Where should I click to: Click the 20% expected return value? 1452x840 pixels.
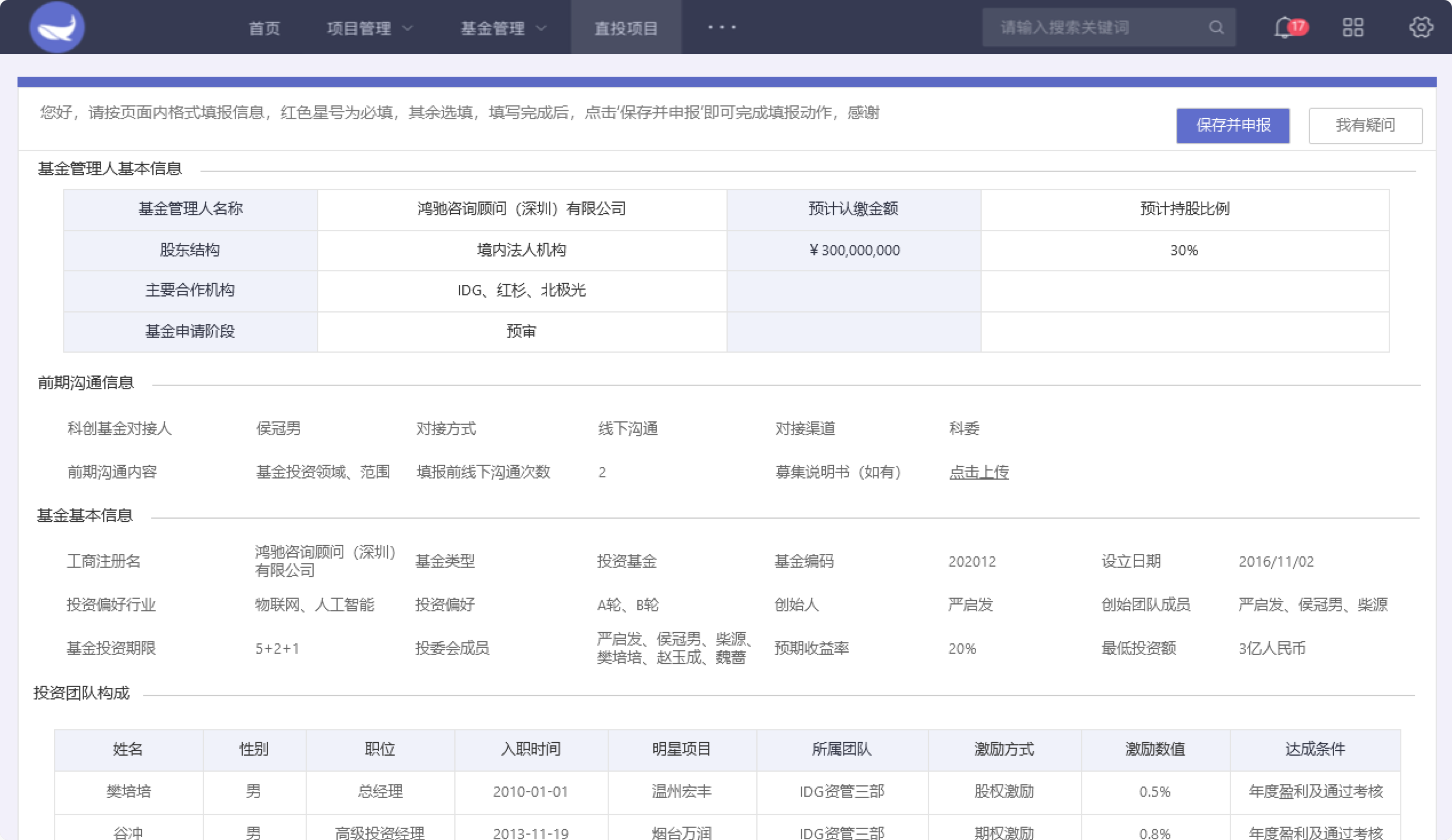point(962,648)
